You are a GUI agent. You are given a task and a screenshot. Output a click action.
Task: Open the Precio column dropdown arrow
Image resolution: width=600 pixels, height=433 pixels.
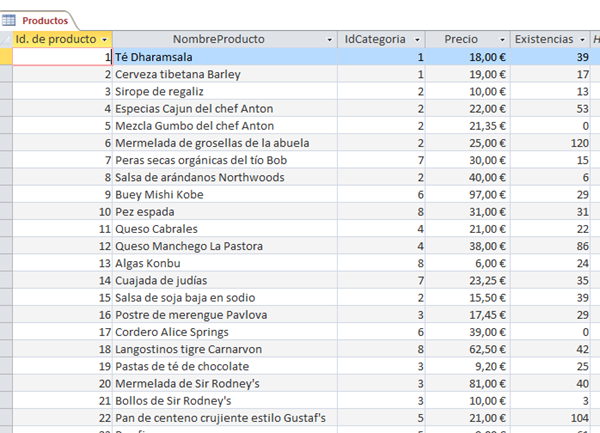502,39
